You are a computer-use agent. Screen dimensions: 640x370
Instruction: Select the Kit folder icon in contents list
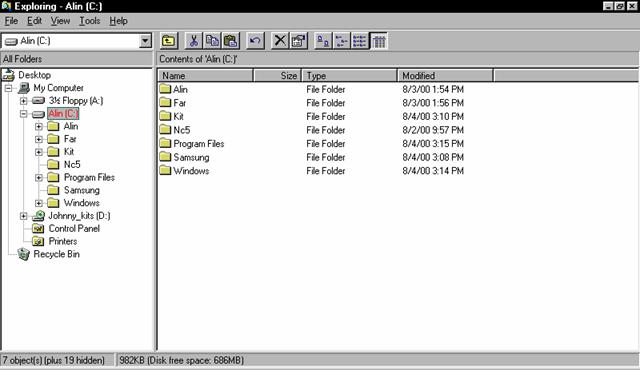click(x=165, y=116)
